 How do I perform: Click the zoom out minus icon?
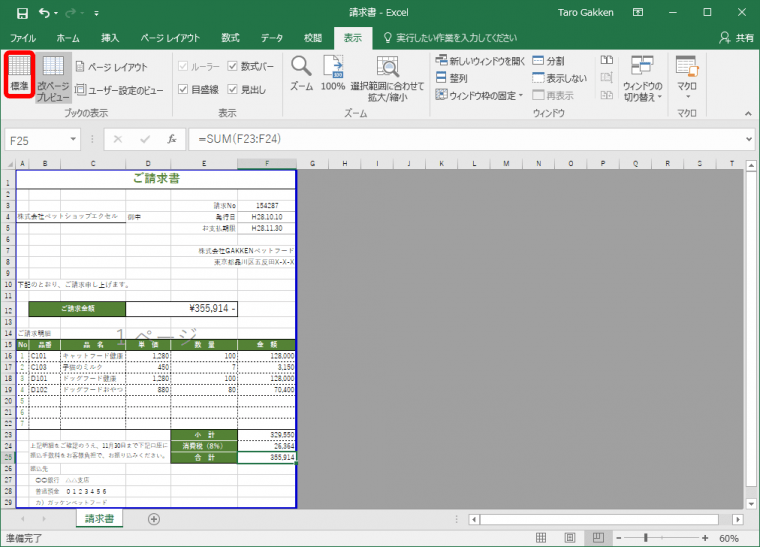619,538
